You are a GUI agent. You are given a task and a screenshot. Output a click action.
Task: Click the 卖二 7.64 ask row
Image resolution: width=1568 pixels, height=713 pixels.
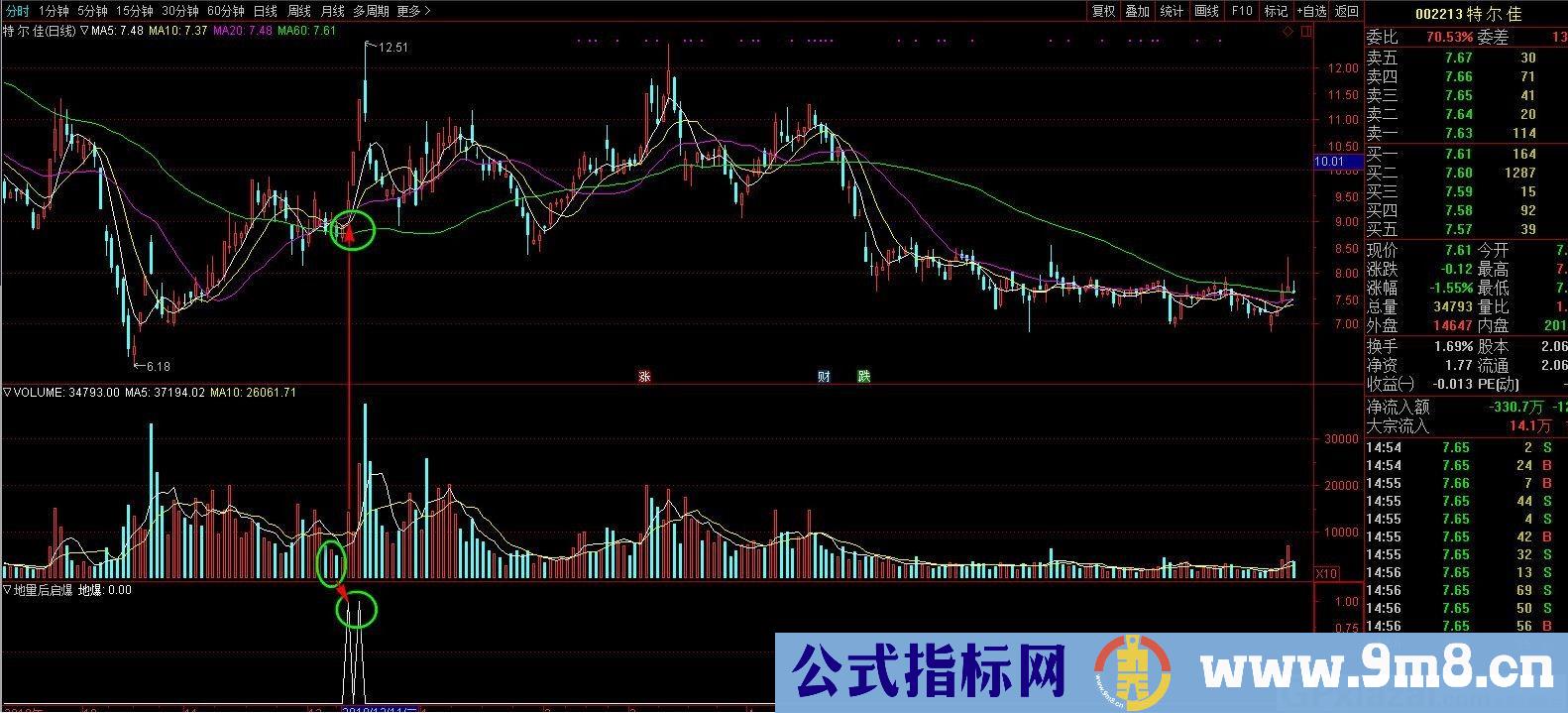click(x=1466, y=114)
